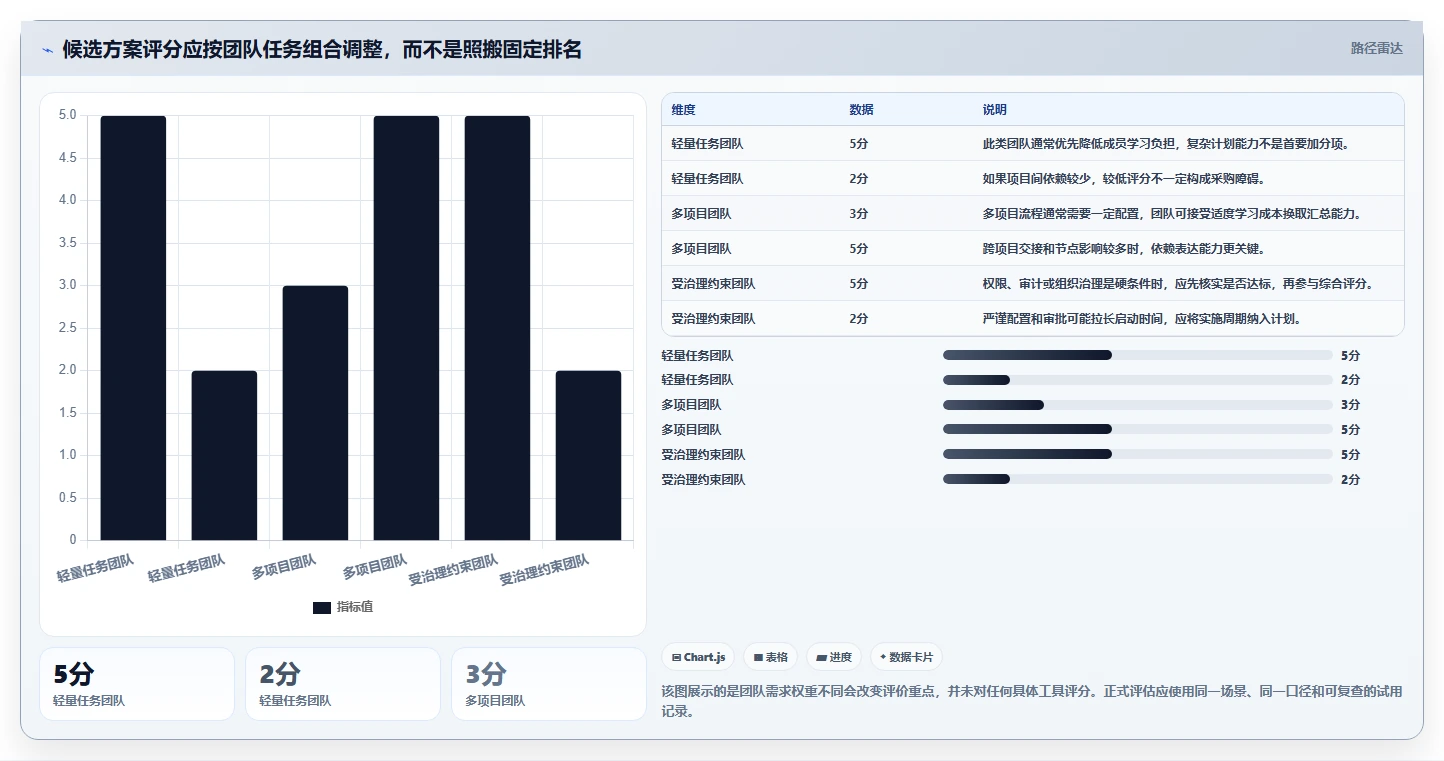Viewport: 1444px width, 761px height.
Task: Click 2分 in the 严谨配置和审批 table row
Action: pyautogui.click(x=859, y=319)
